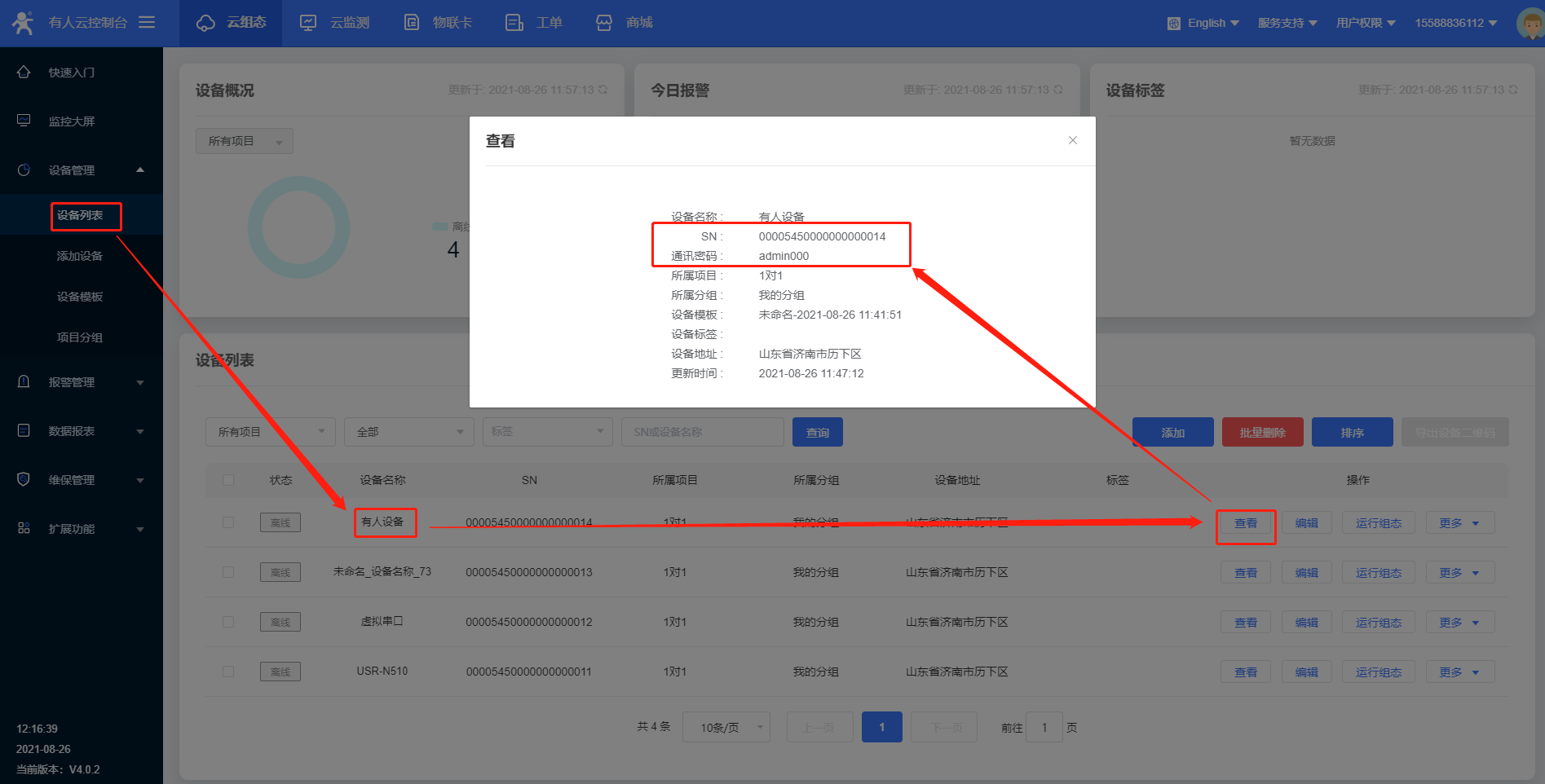Open 添加设备 in the sidebar menu
Screen dimensions: 1545x784
coord(80,256)
